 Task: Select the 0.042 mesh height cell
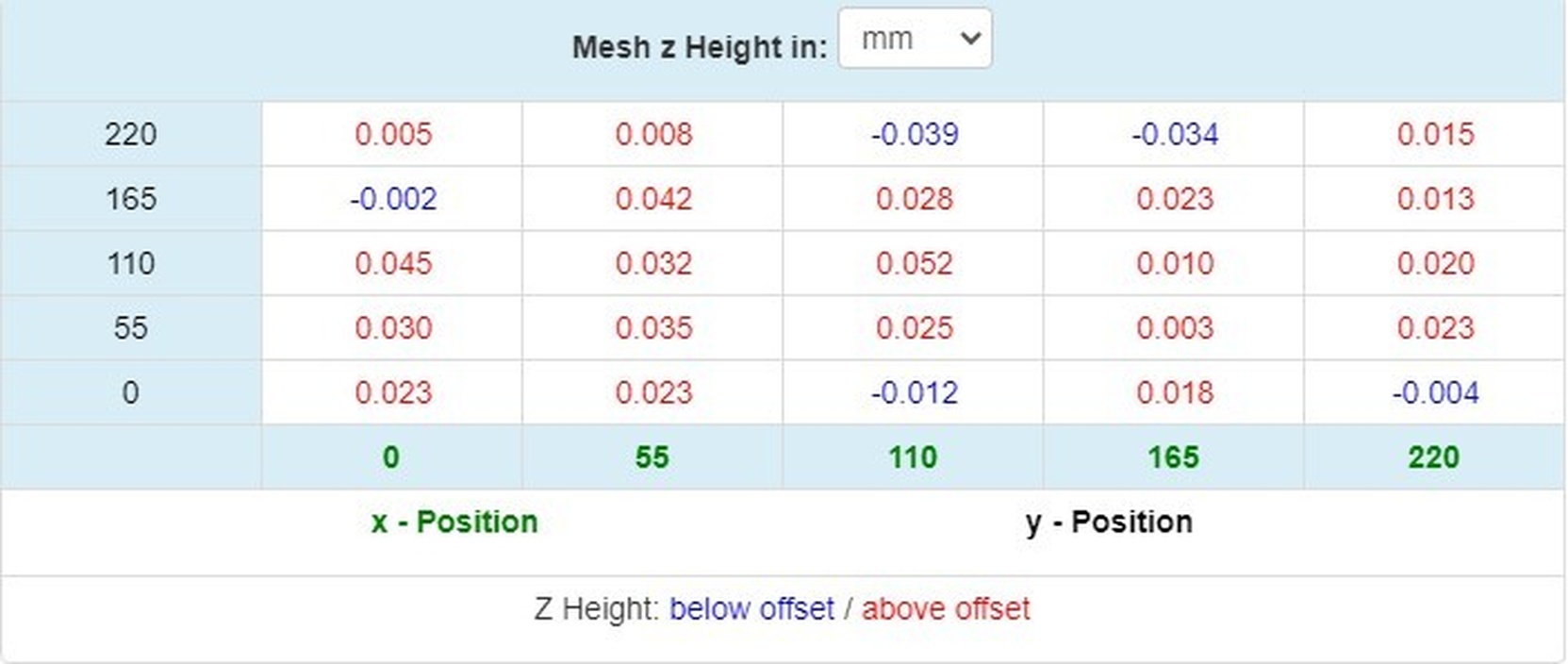(653, 199)
